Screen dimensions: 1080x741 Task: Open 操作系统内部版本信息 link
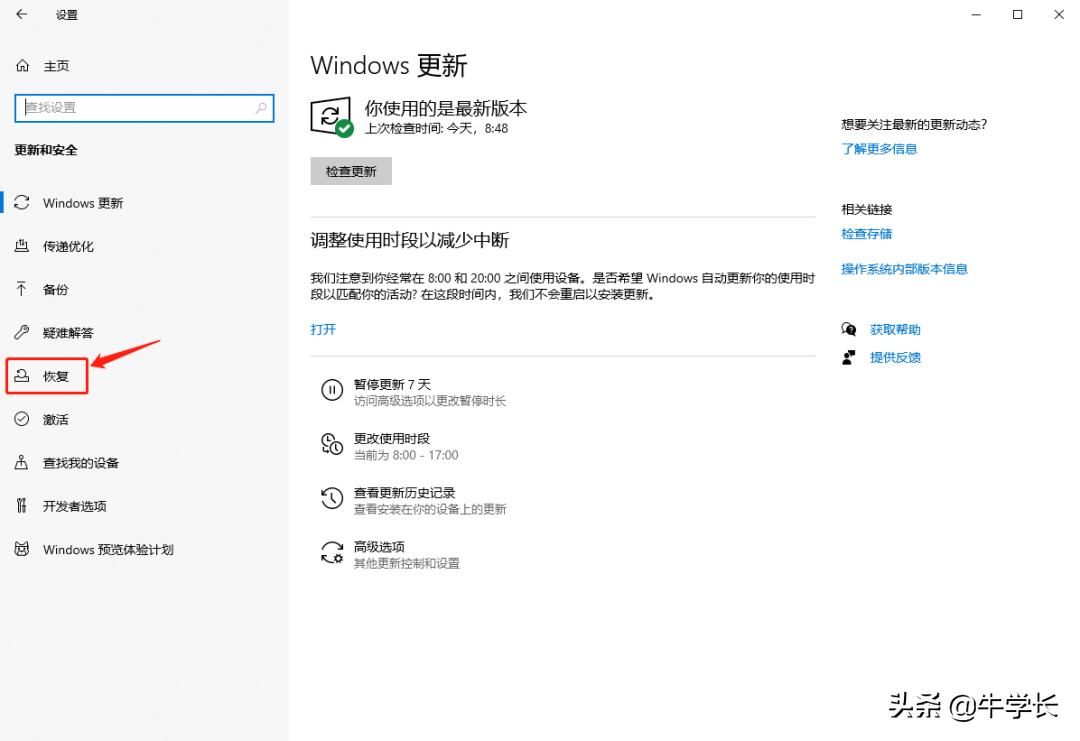click(904, 269)
